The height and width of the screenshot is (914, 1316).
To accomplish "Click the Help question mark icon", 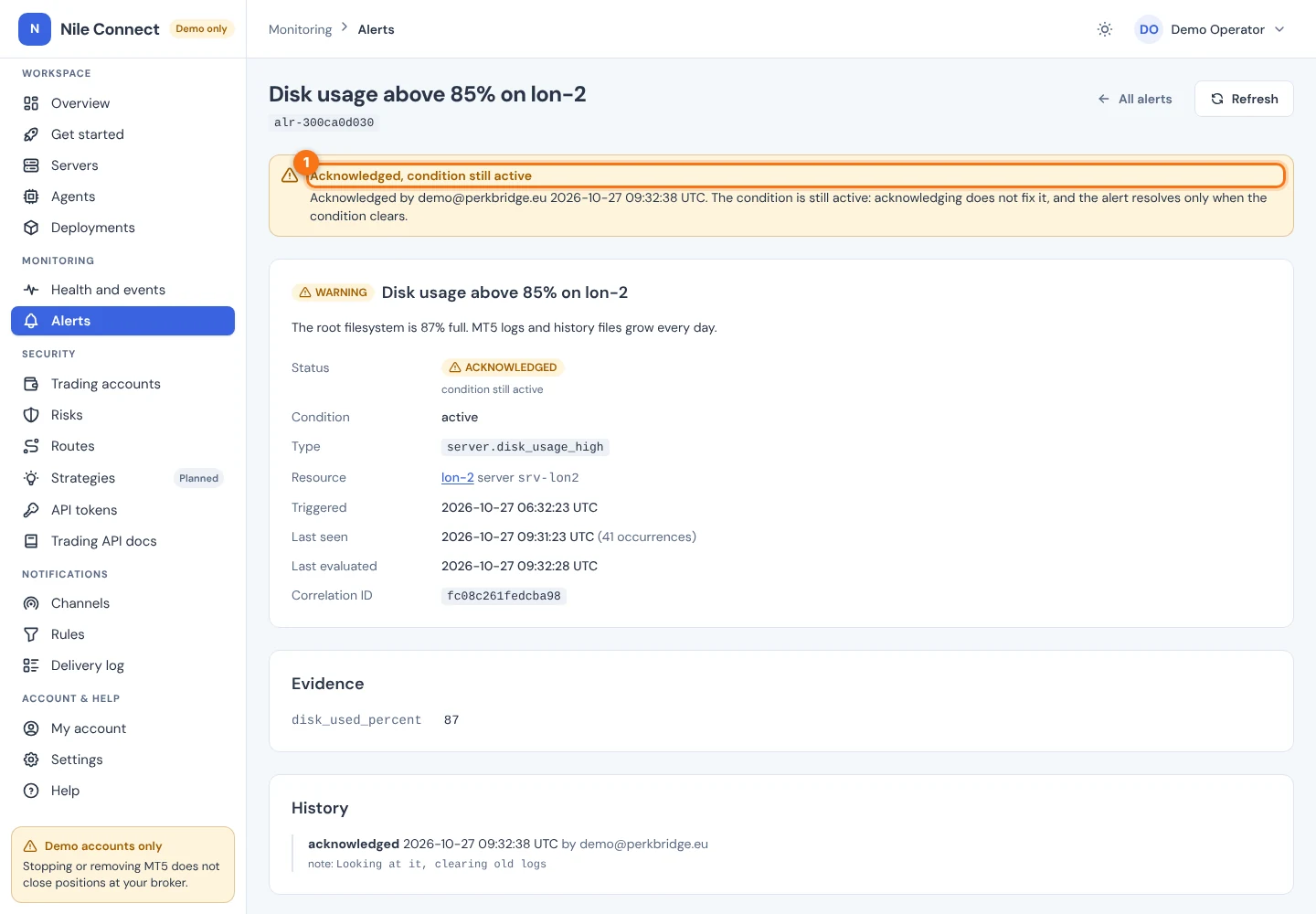I will point(31,791).
